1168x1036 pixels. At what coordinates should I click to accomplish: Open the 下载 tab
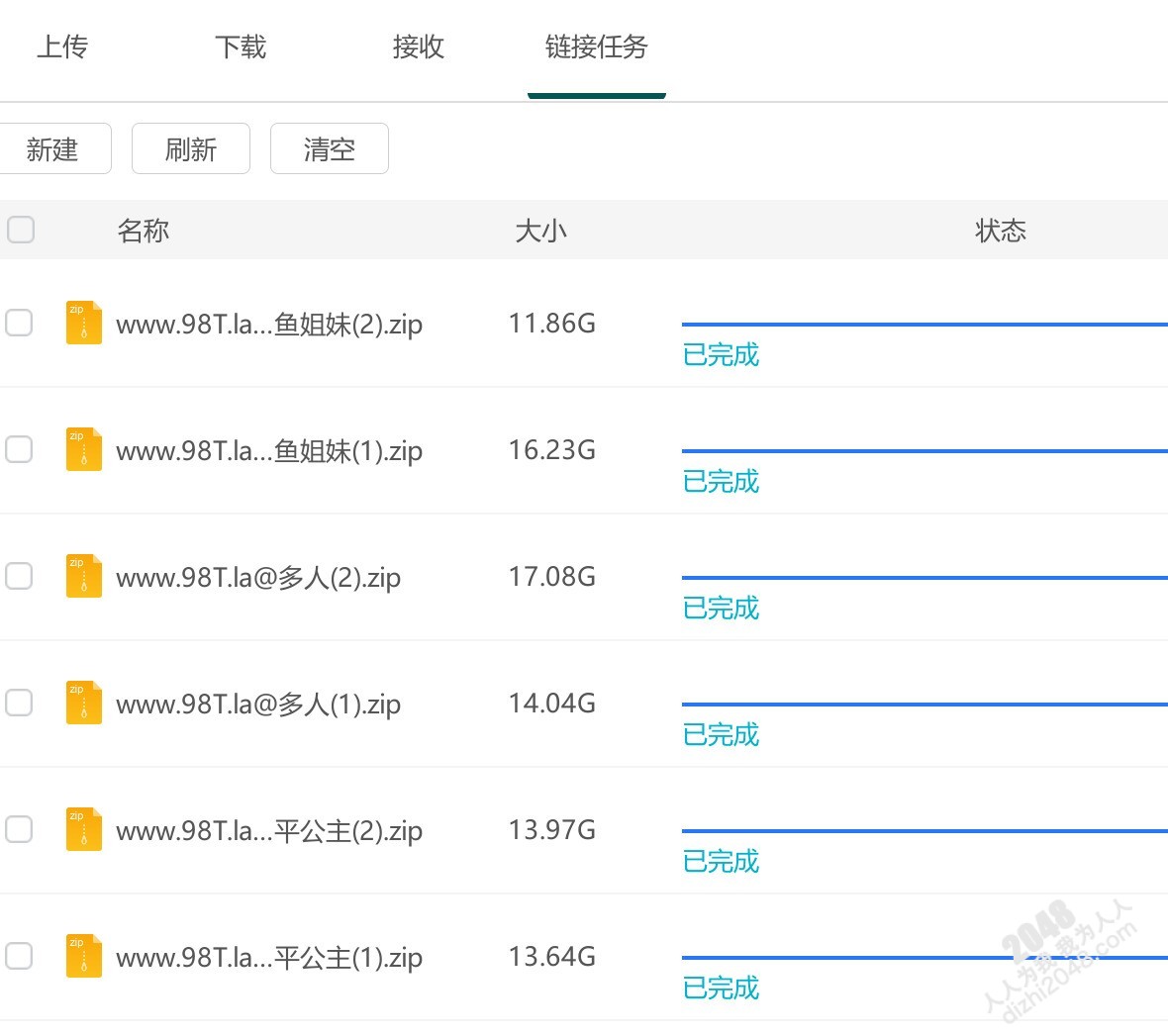tap(241, 47)
